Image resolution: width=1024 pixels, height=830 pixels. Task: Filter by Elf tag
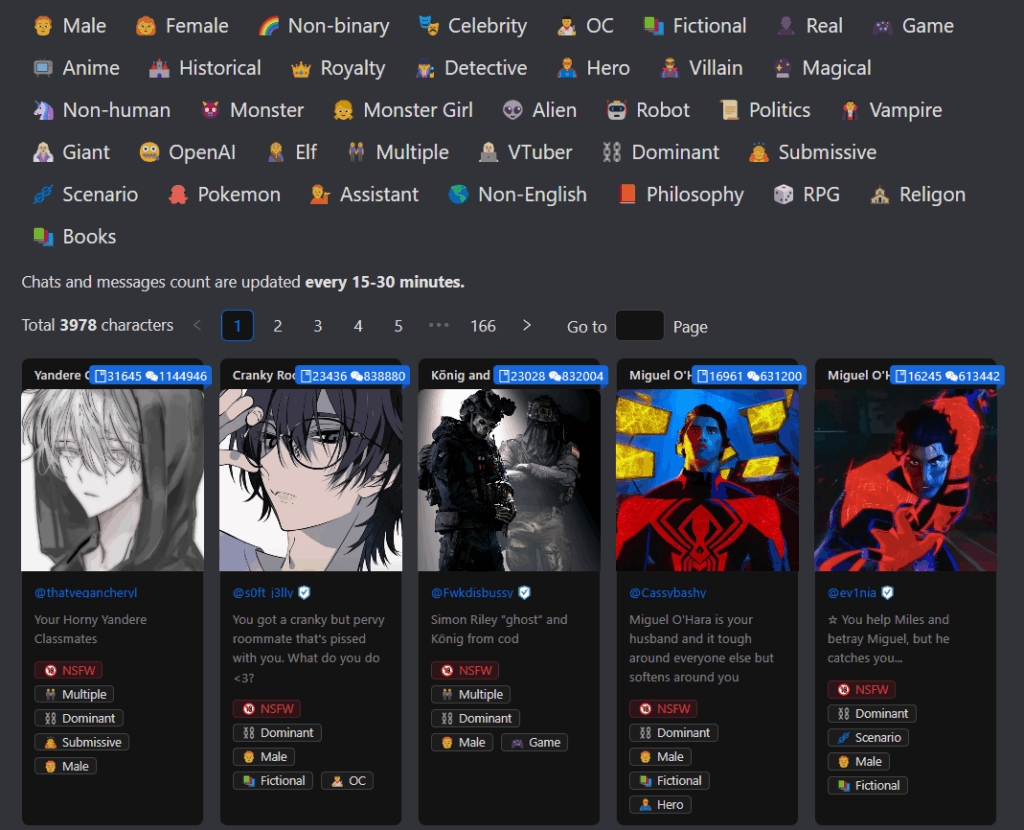[291, 152]
